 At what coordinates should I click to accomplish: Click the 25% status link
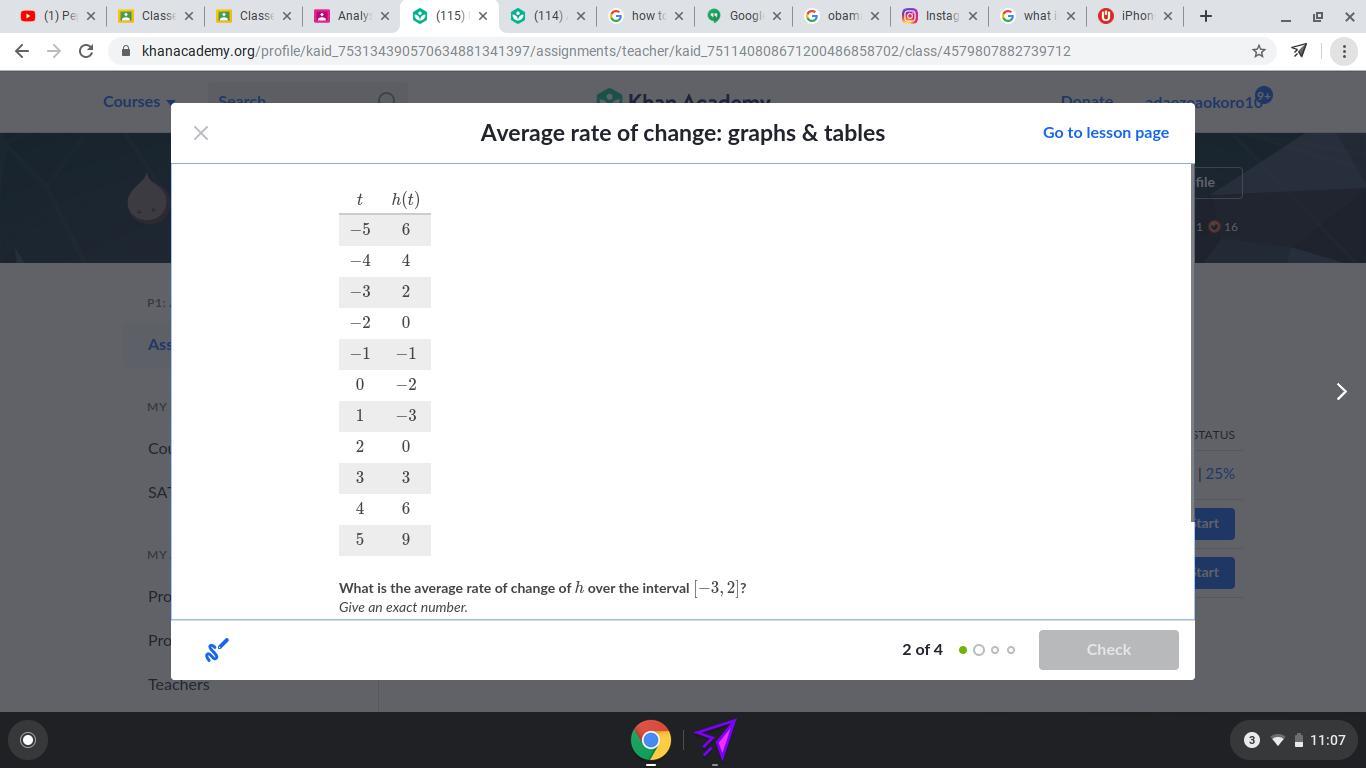click(1220, 474)
